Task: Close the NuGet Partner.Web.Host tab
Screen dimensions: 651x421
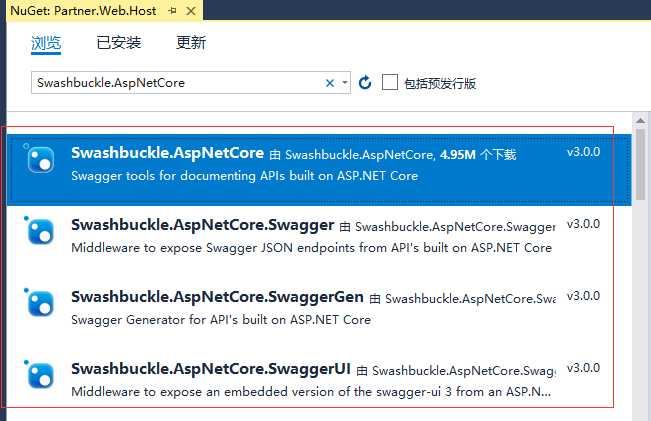Action: (x=191, y=11)
